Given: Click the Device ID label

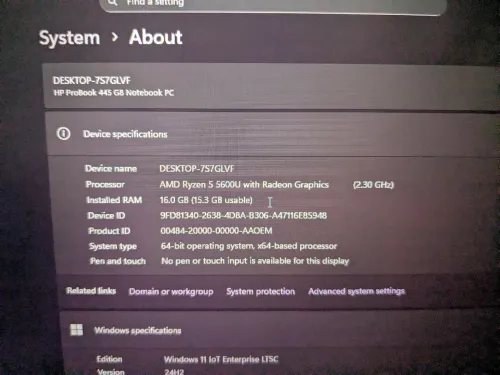Looking at the screenshot, I should point(106,216).
